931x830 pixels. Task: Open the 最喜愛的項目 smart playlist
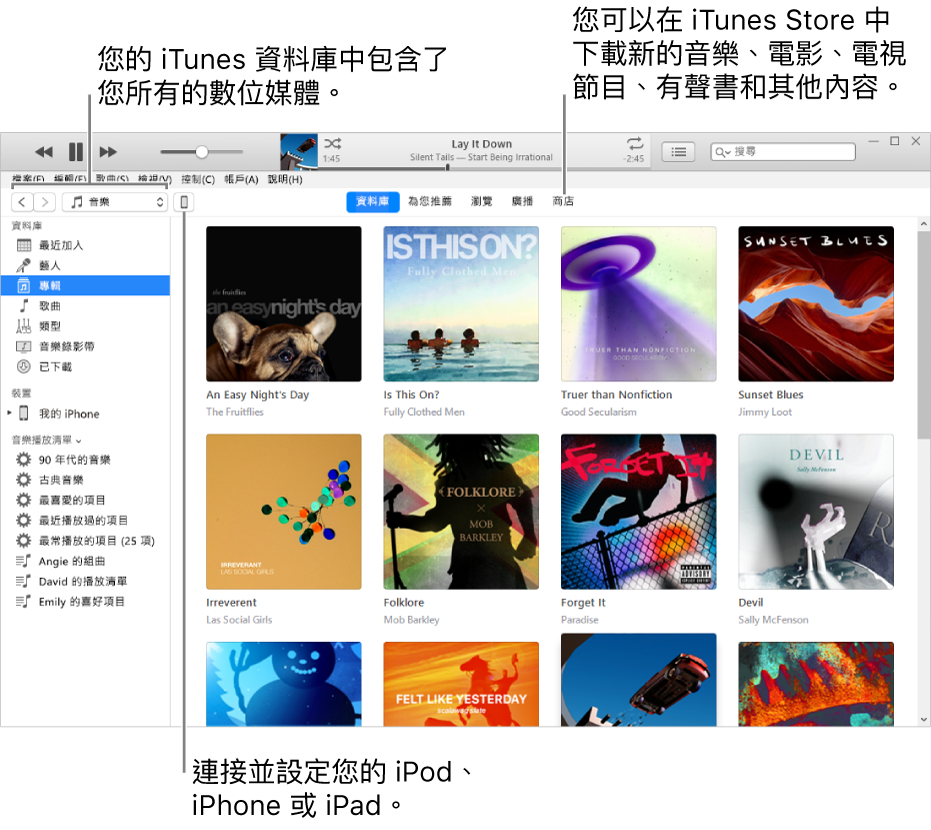(86, 500)
